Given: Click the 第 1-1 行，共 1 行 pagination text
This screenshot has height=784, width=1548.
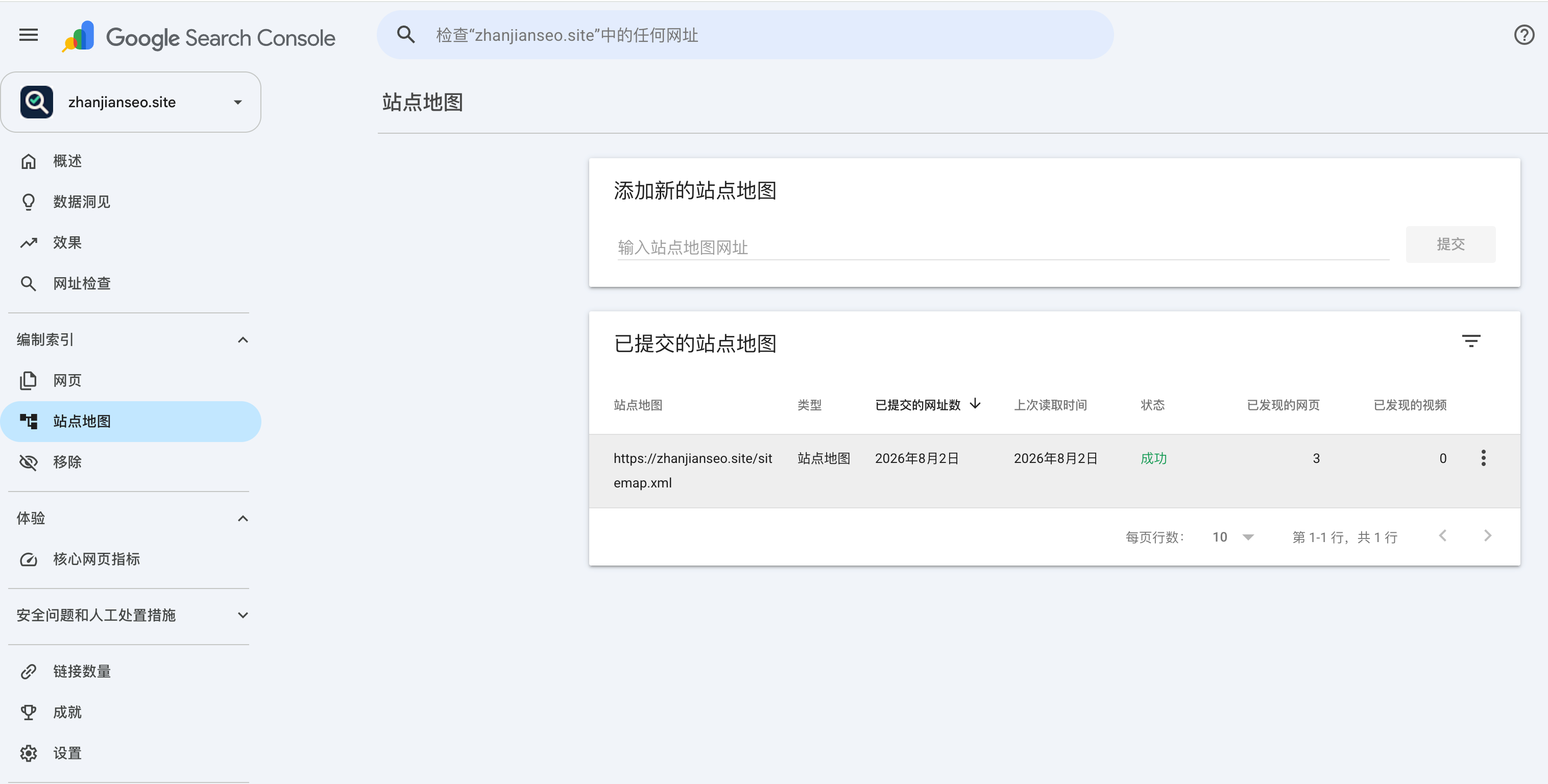Looking at the screenshot, I should tap(1345, 537).
